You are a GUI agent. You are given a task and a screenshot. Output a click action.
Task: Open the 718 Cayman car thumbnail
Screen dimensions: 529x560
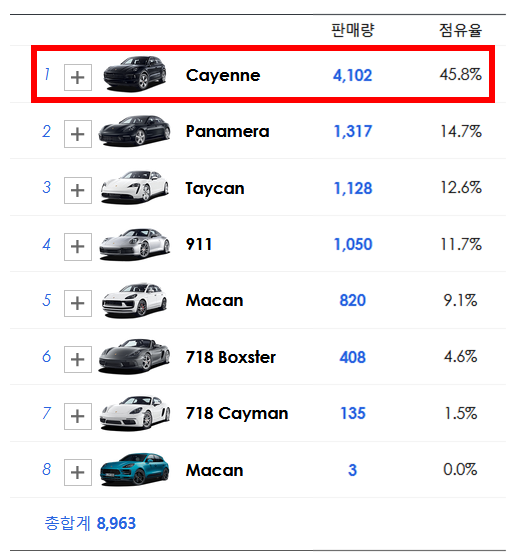[x=135, y=413]
